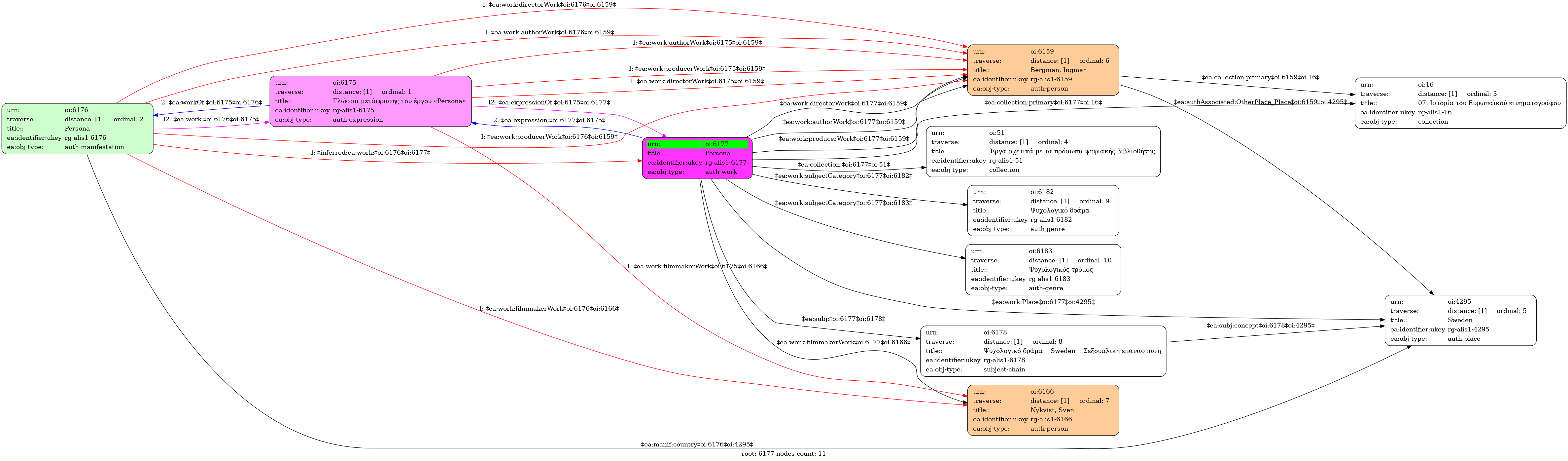This screenshot has width=1568, height=461.
Task: Click the title text "Bergman, Ingmar"
Action: coord(1058,70)
